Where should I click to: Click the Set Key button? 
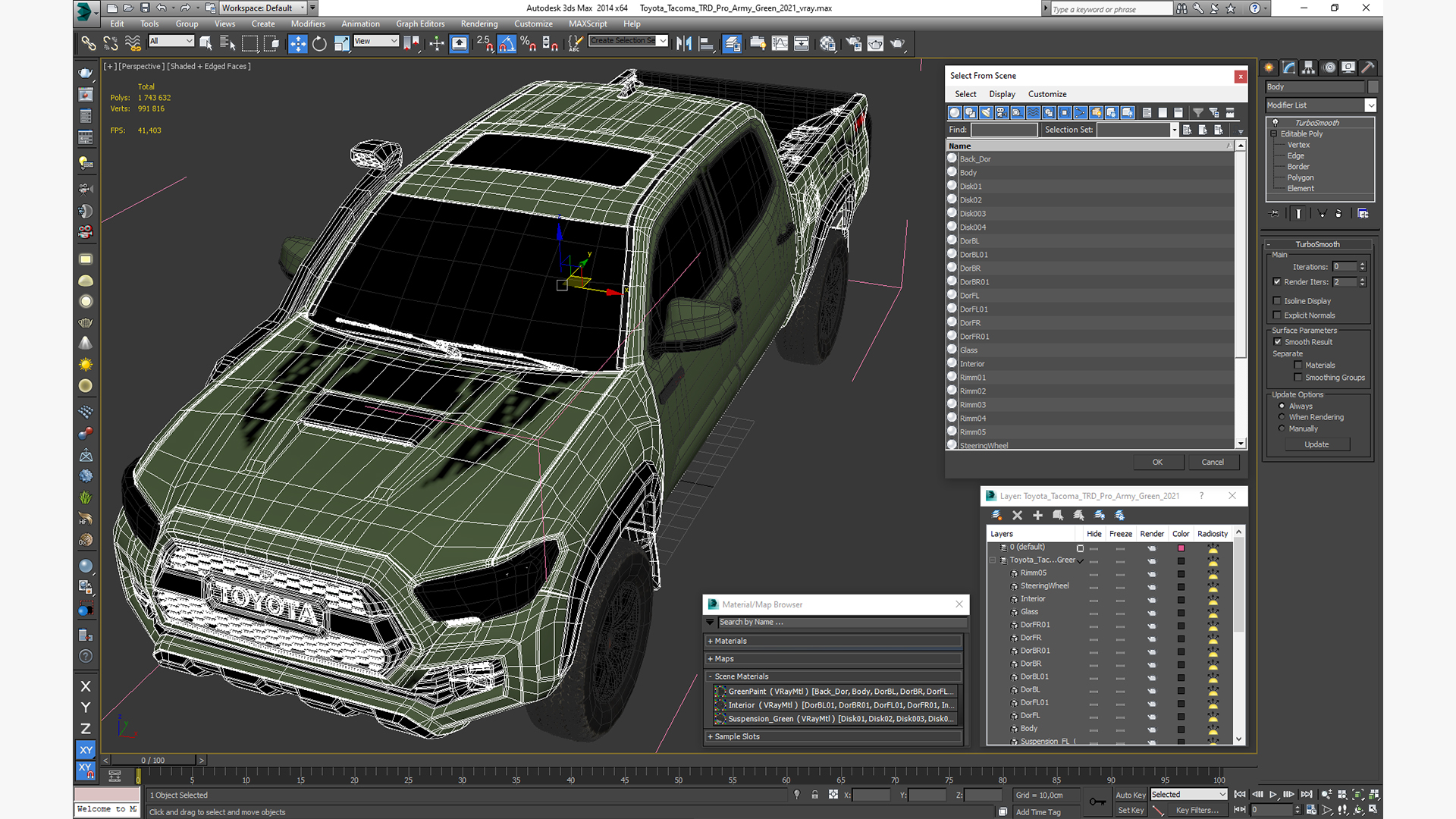tap(1131, 810)
